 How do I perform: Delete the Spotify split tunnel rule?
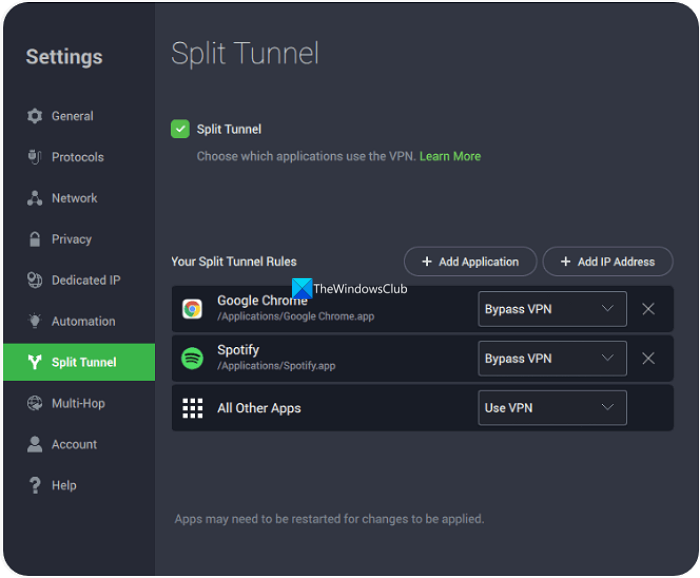click(648, 358)
